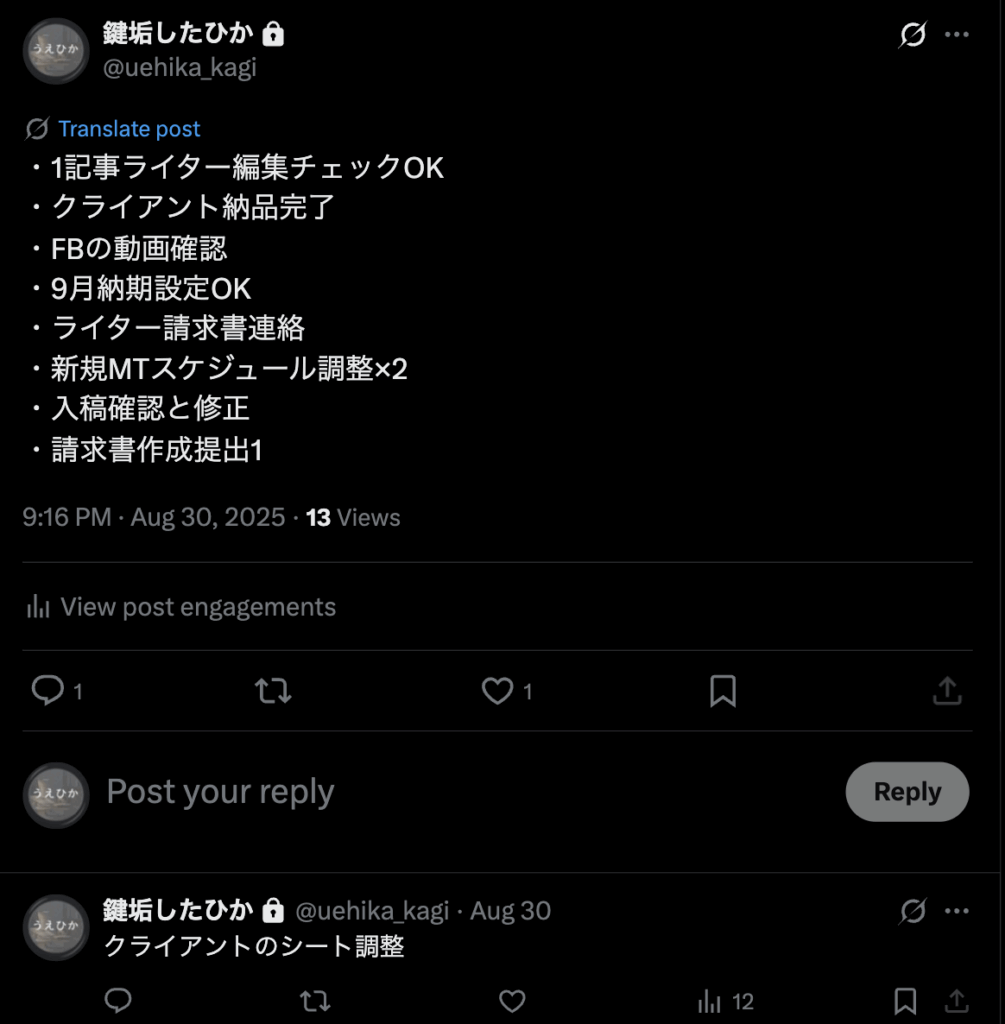Open profile avatar at top of post

tap(56, 51)
